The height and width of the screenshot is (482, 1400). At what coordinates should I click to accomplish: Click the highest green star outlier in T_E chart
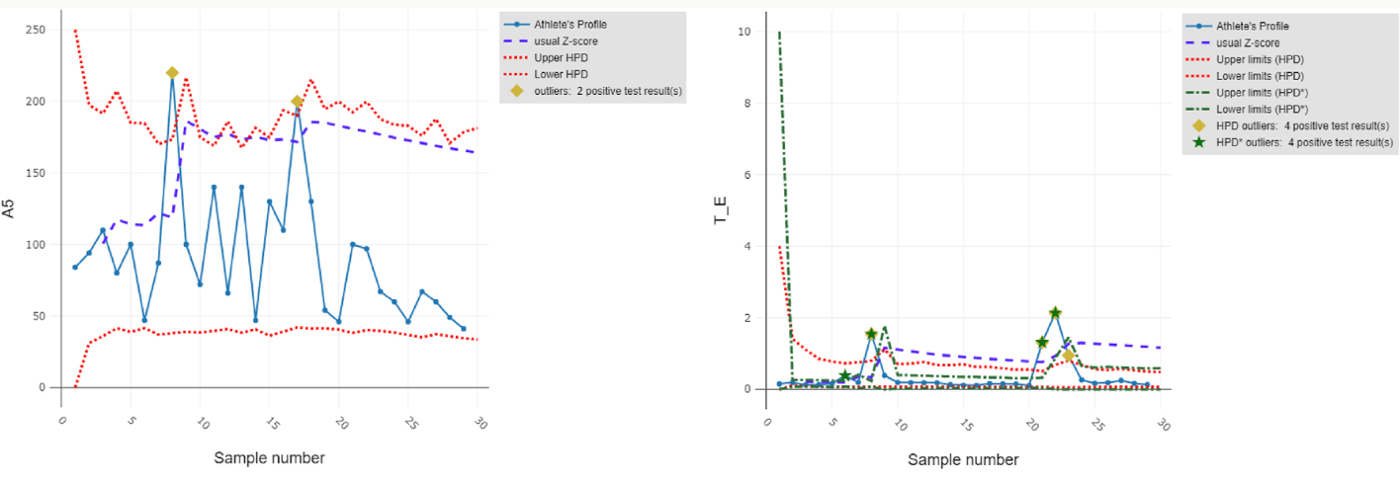tap(1055, 314)
